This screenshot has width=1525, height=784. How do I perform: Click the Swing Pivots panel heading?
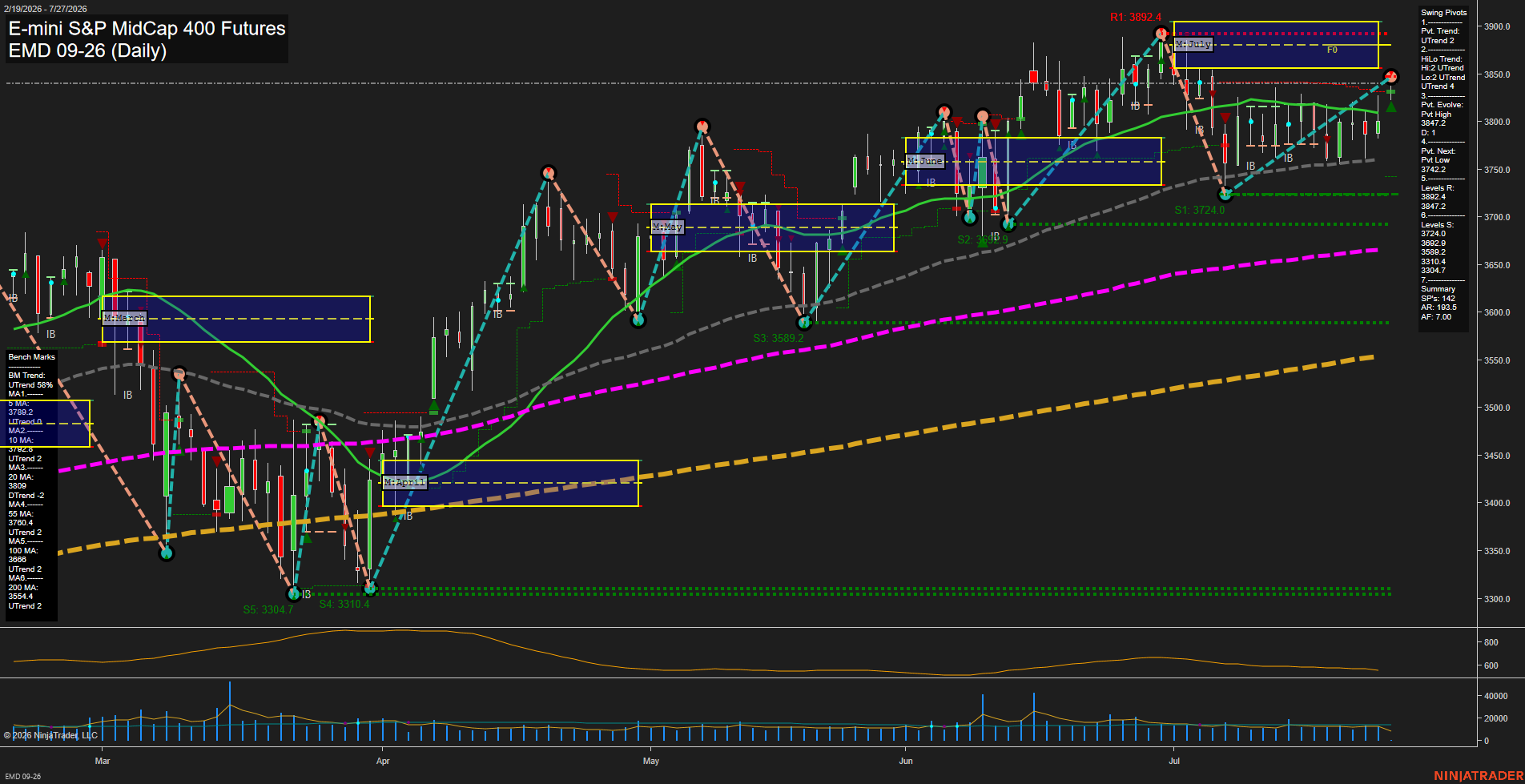[1444, 12]
